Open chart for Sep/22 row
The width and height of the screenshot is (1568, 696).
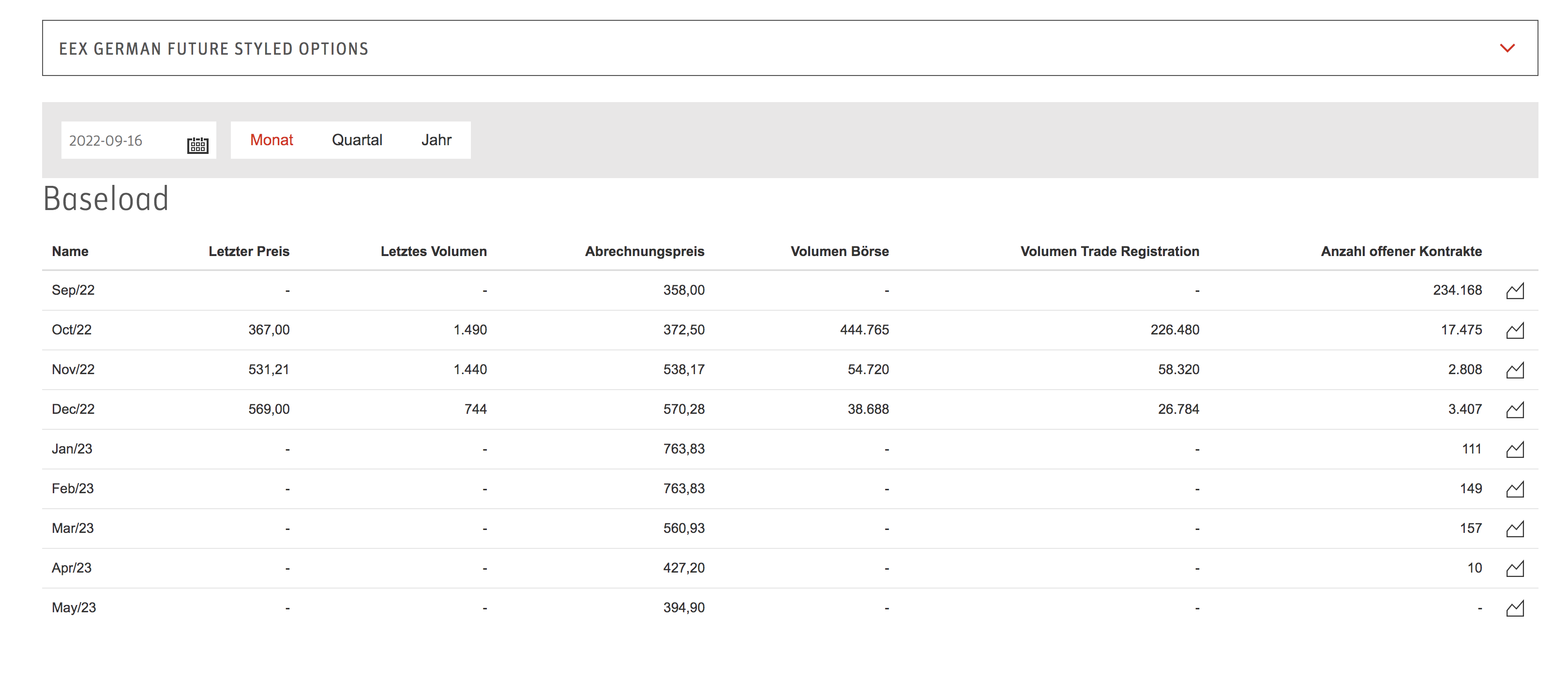[x=1514, y=290]
